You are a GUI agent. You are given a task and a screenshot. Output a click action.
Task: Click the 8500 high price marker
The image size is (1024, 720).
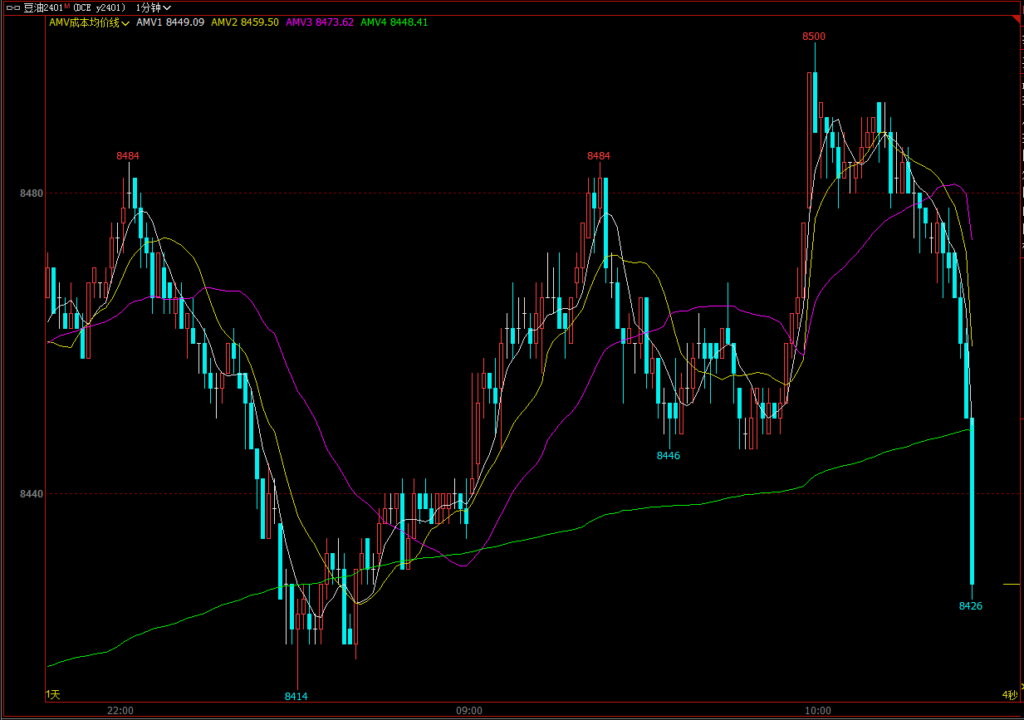point(814,36)
